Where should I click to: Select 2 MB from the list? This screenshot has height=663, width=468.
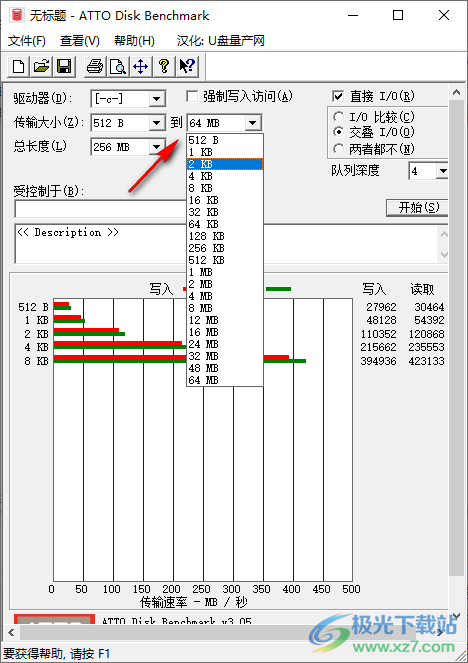tap(225, 284)
